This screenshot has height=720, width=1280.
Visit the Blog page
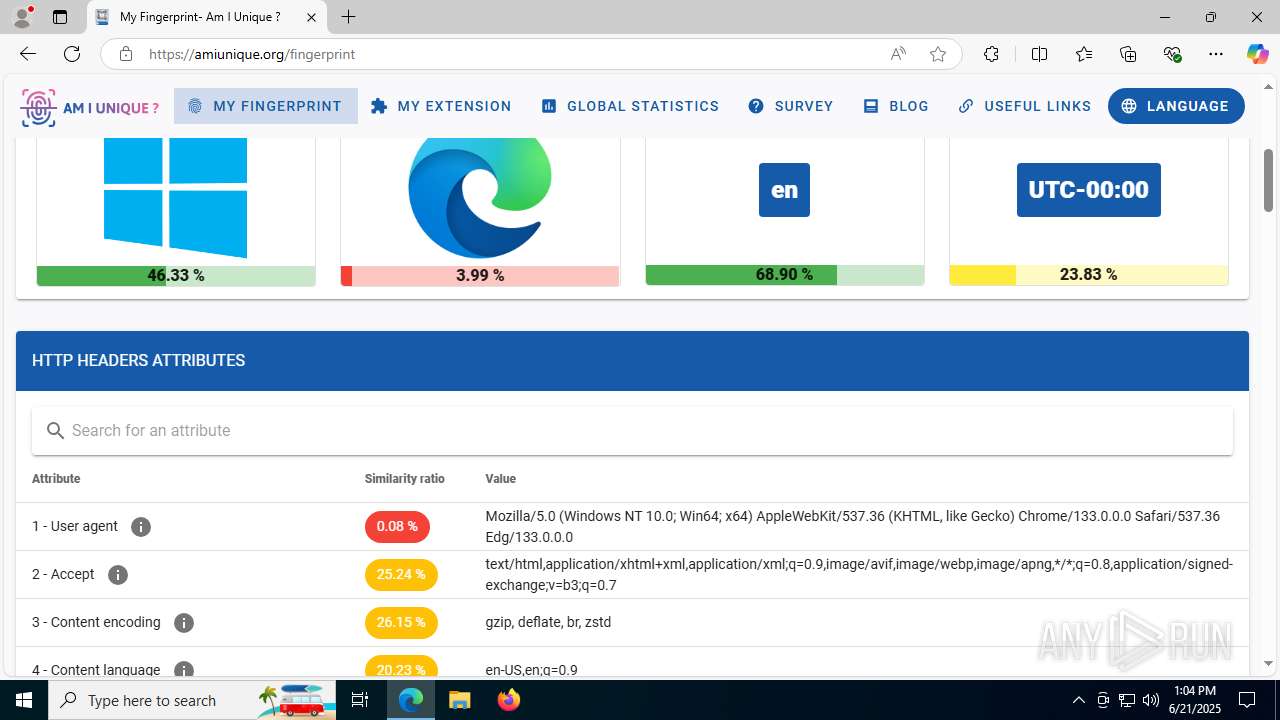pos(896,106)
